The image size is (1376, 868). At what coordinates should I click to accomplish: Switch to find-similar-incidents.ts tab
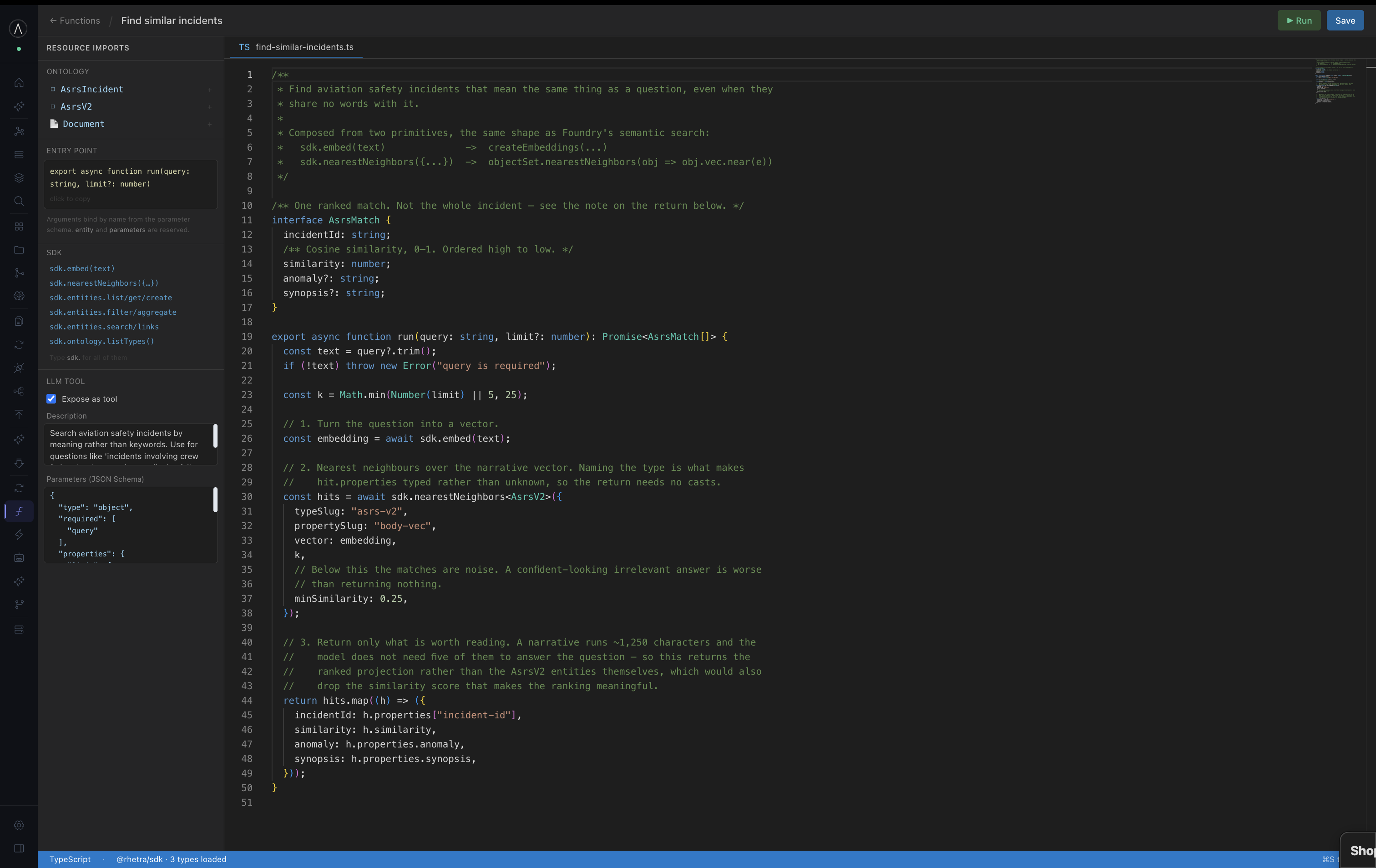[296, 47]
